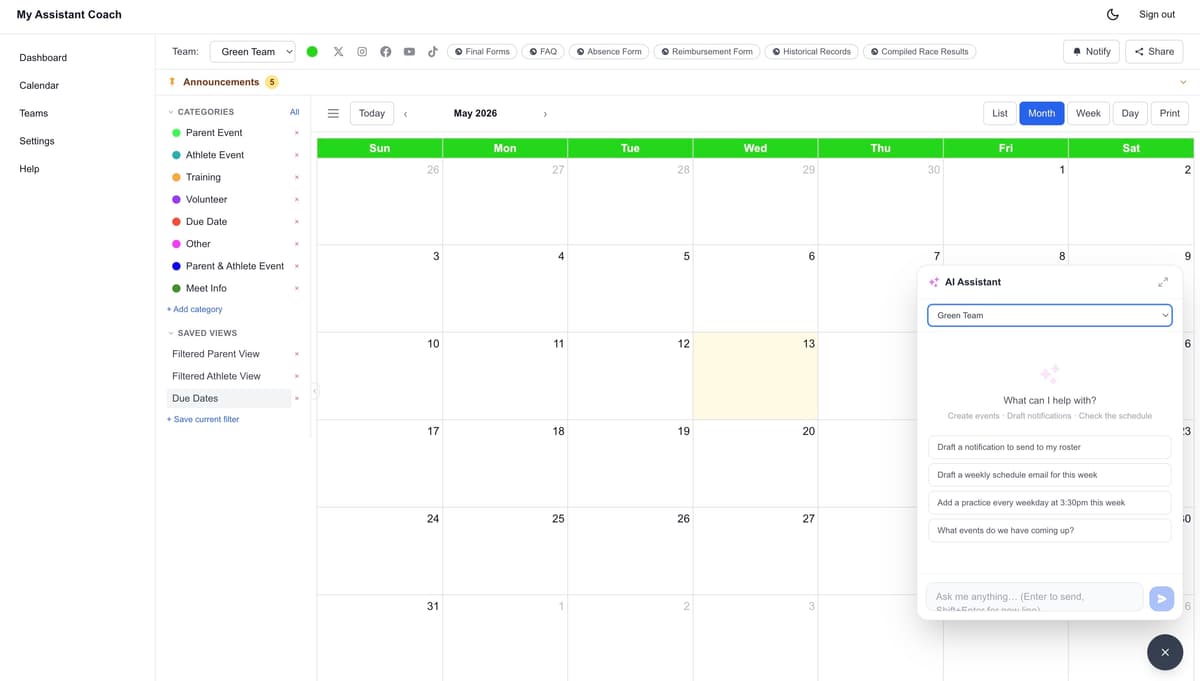Click the Today button
Screen dimensions: 1200x681
(372, 113)
